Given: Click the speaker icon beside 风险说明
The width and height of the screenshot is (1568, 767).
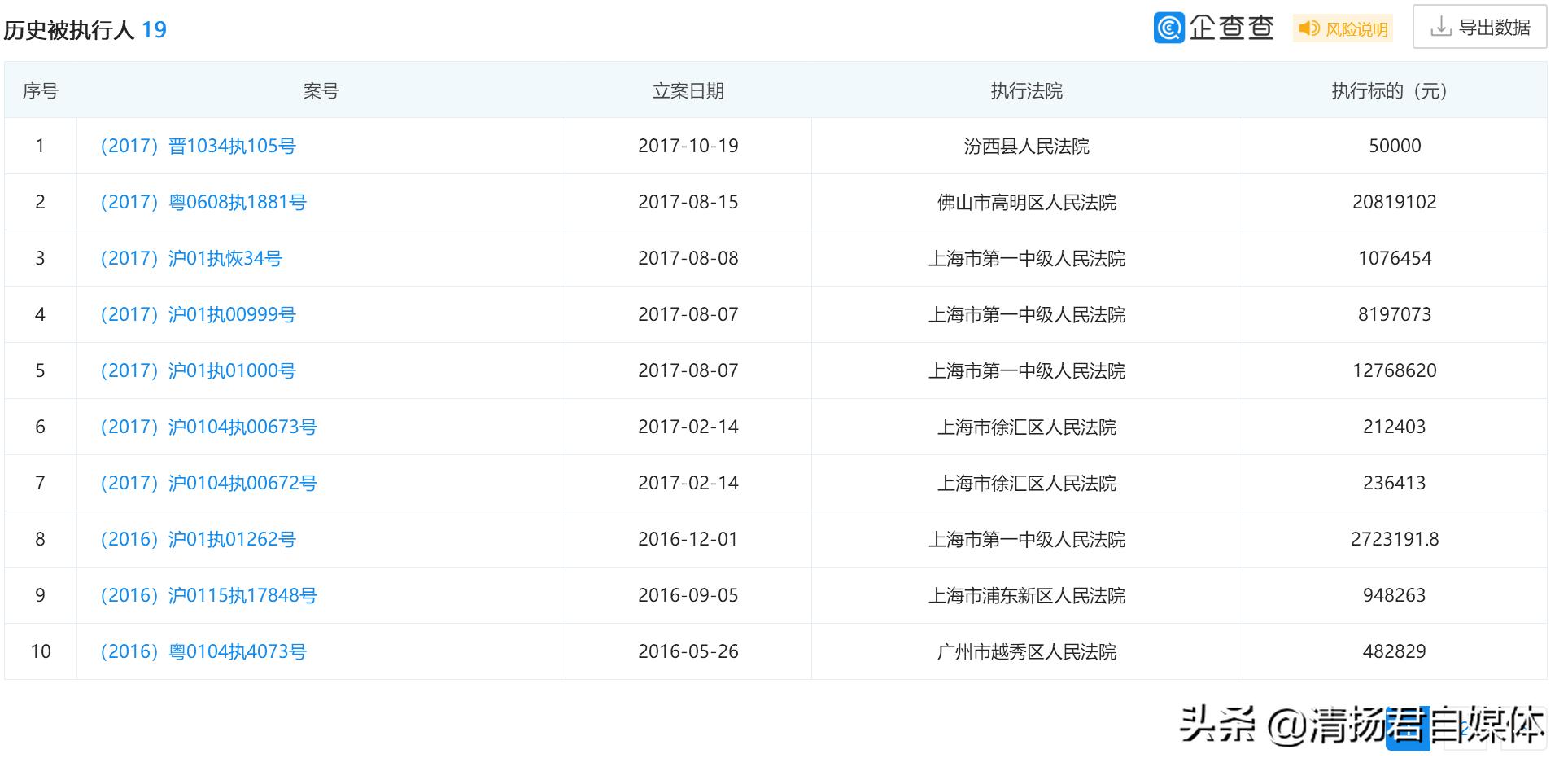Looking at the screenshot, I should (1308, 28).
